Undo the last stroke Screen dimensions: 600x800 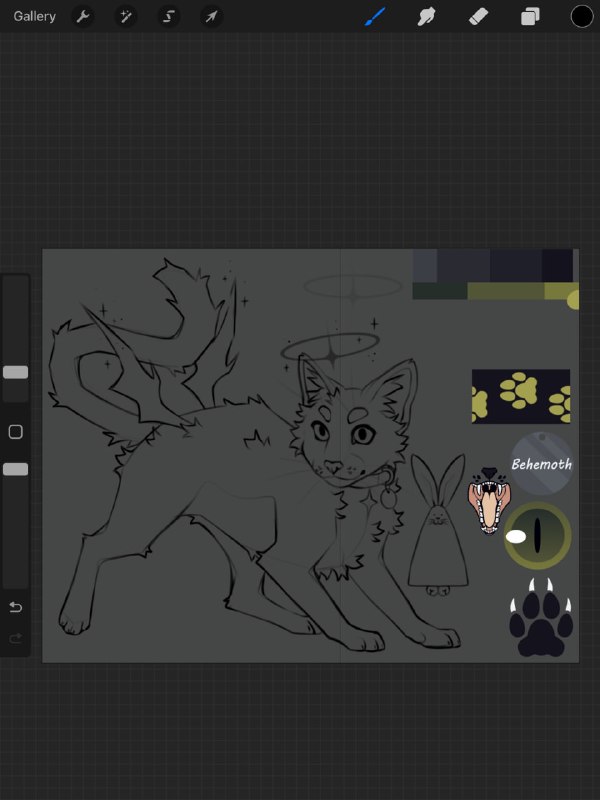[16, 607]
